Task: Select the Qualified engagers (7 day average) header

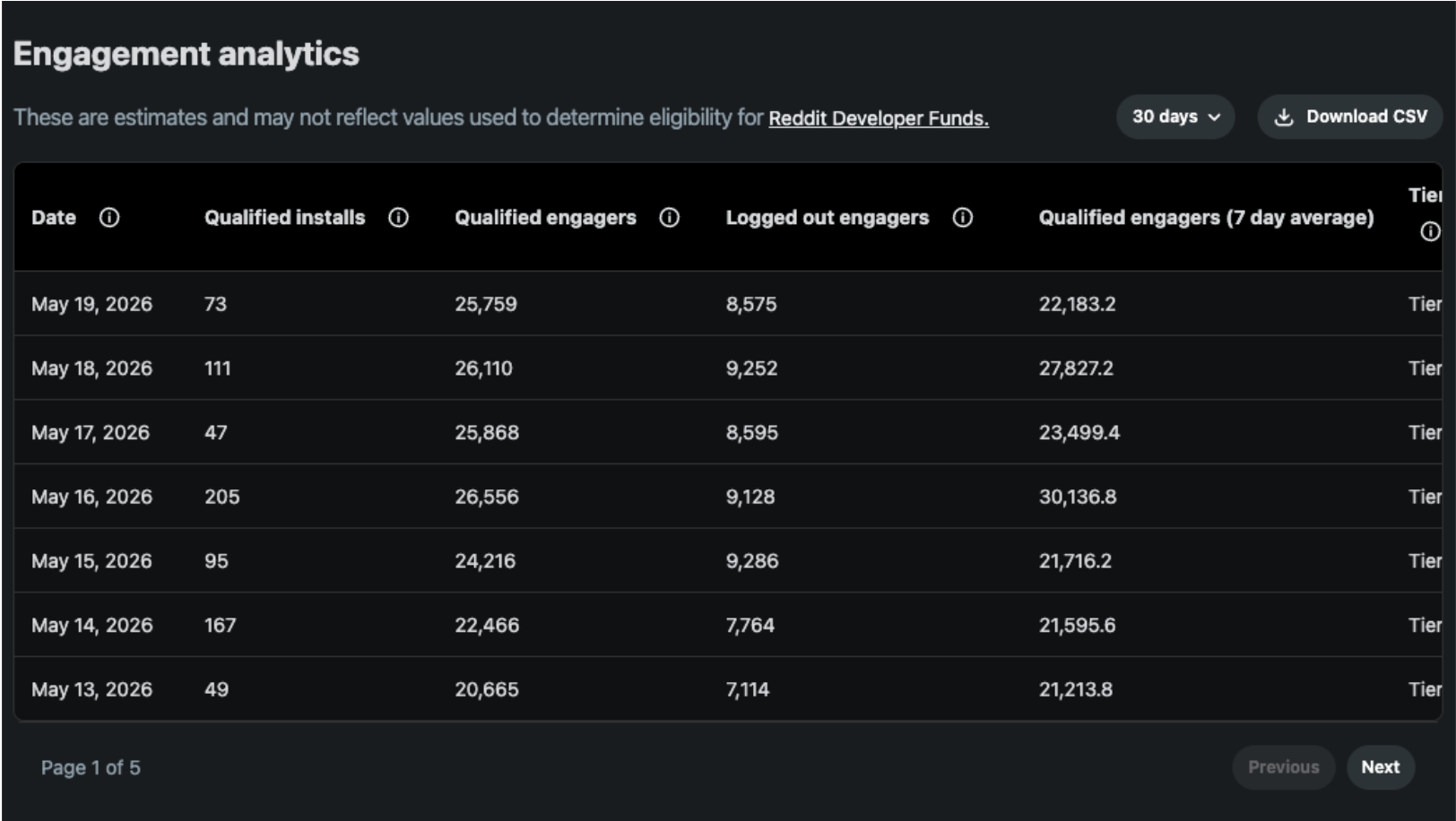Action: (1206, 218)
